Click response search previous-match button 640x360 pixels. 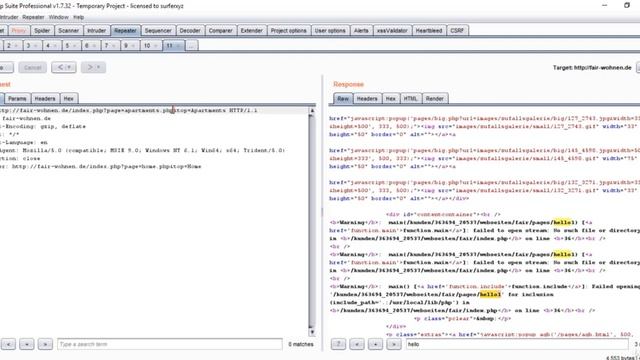click(357, 344)
